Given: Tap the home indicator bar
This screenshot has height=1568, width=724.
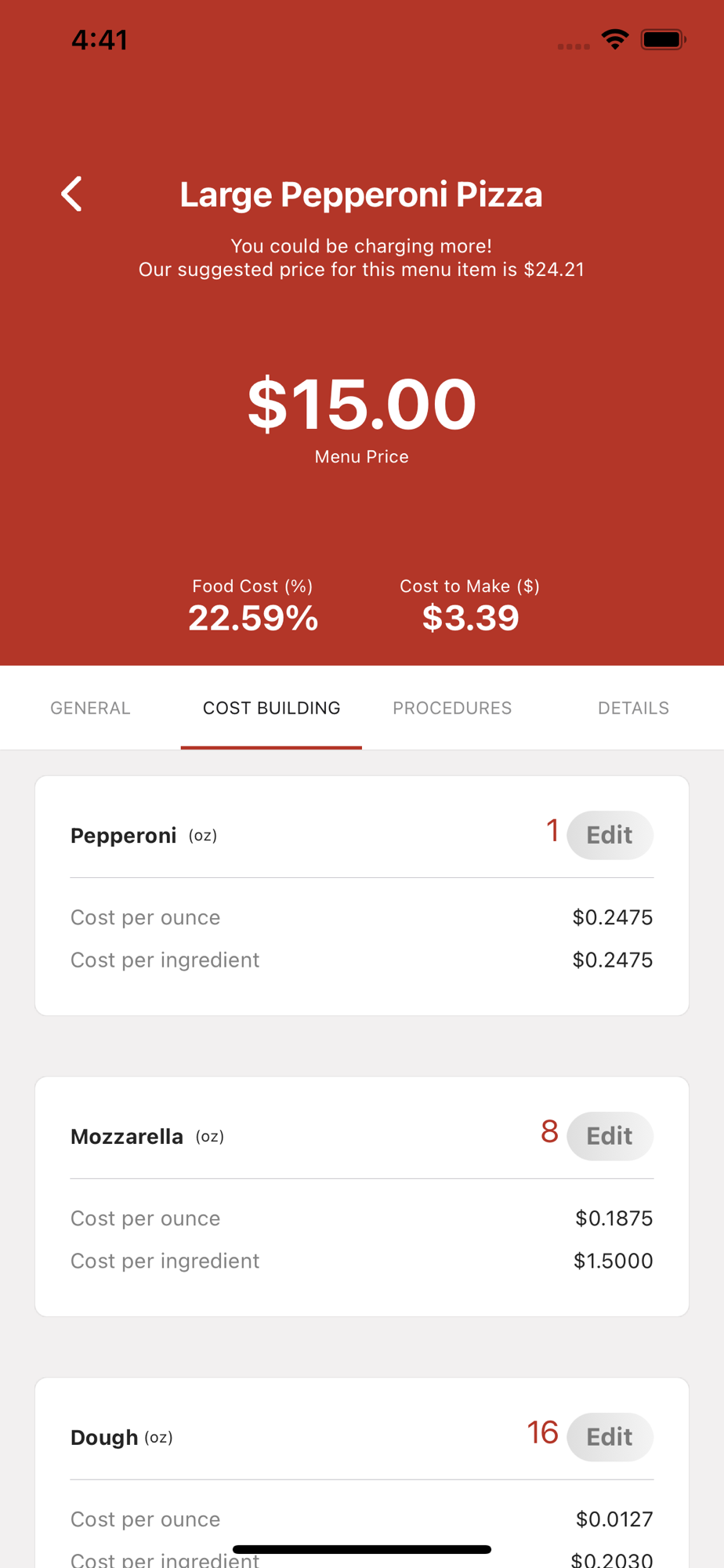Looking at the screenshot, I should click(362, 1549).
